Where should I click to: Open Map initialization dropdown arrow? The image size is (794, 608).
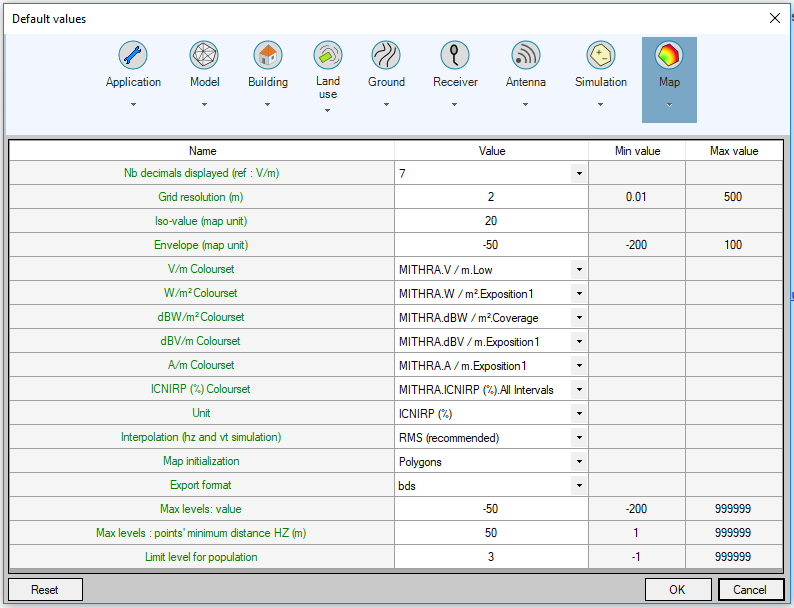coord(579,462)
